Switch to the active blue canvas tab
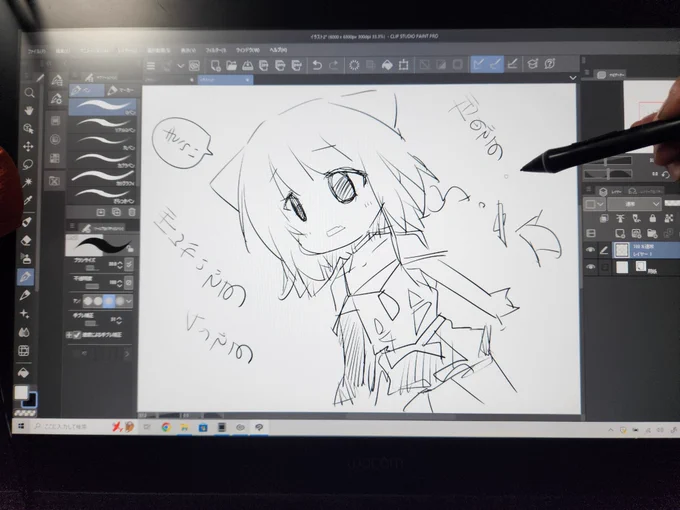 pos(226,80)
